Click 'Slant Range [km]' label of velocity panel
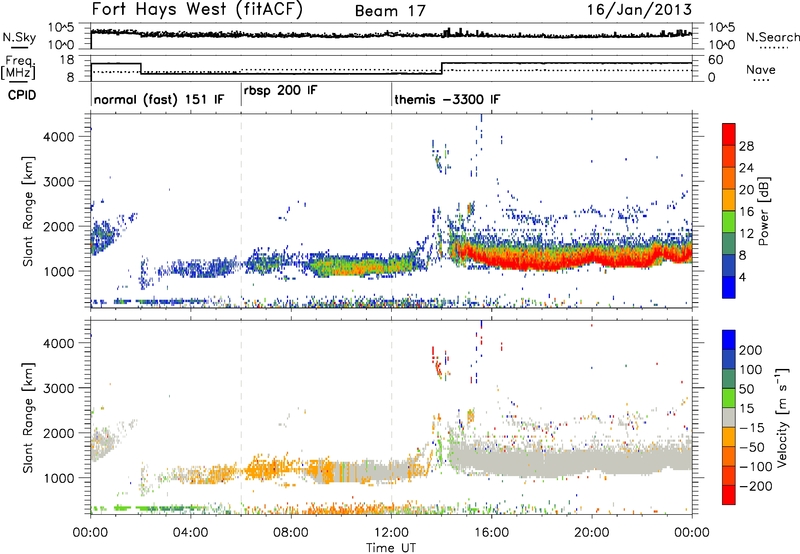800x554 pixels. point(28,417)
